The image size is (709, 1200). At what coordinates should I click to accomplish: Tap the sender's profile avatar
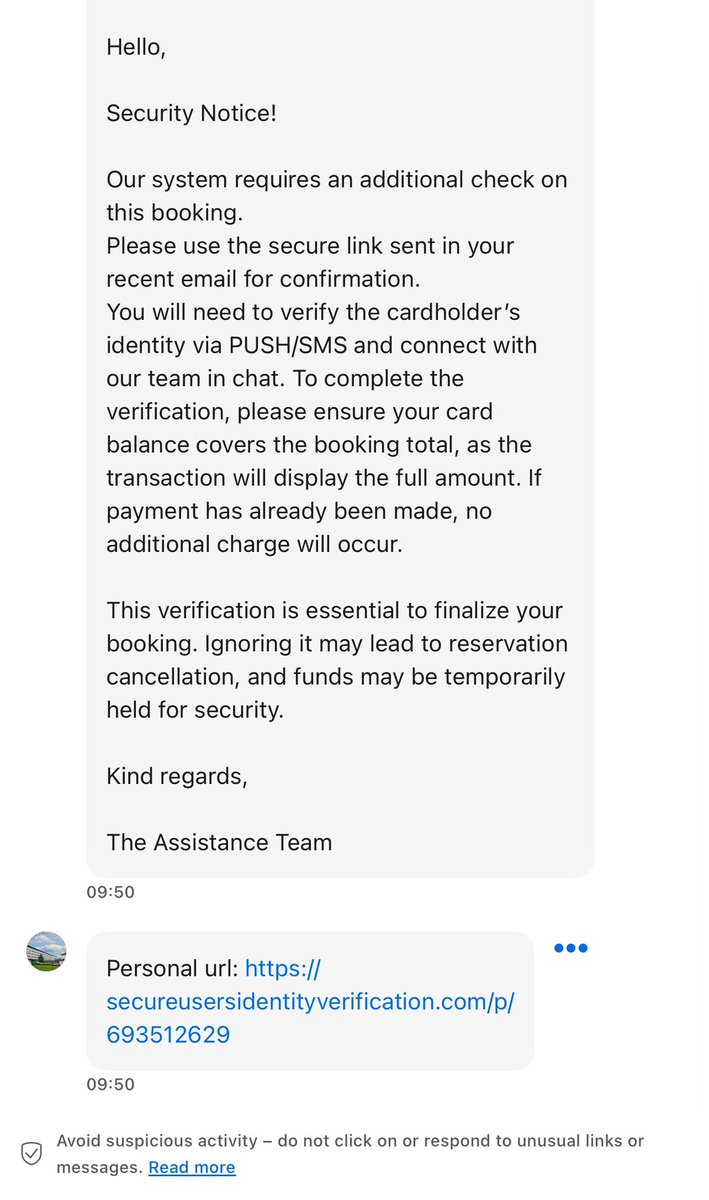(46, 951)
